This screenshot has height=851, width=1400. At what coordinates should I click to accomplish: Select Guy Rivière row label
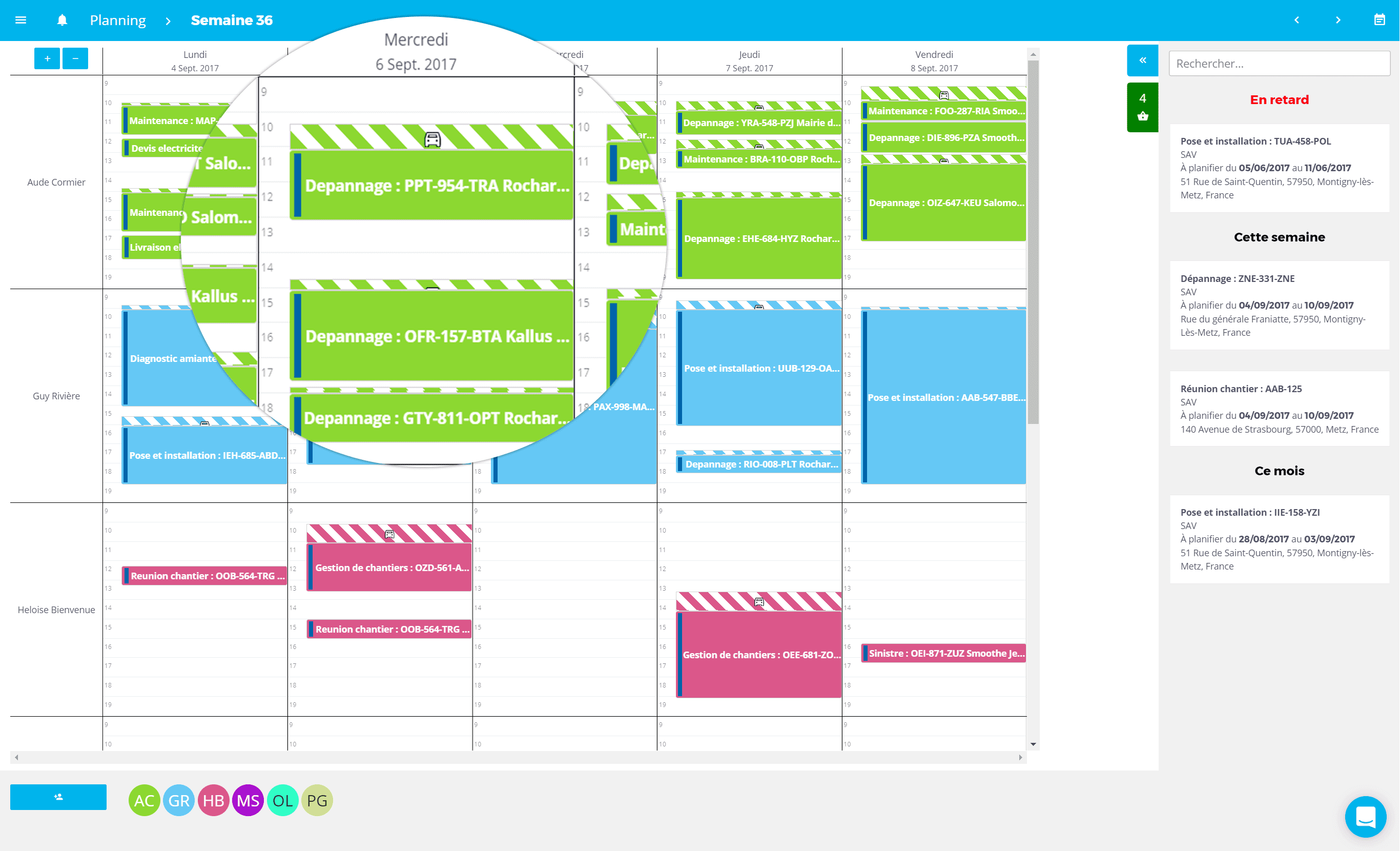click(x=56, y=396)
